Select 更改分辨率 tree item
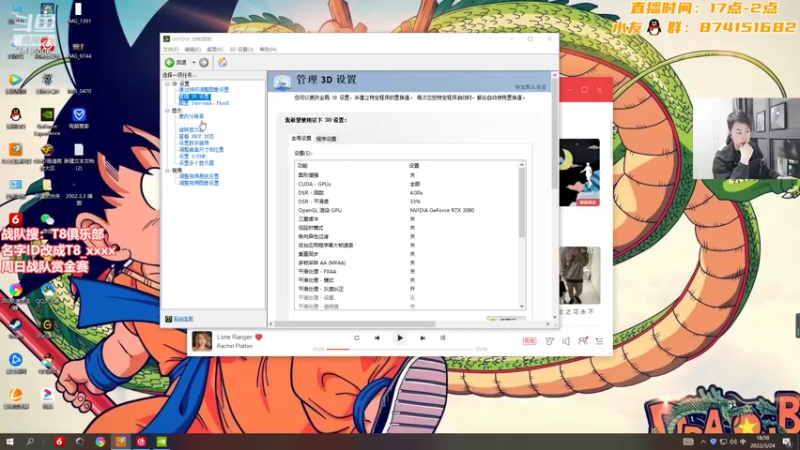 click(191, 116)
